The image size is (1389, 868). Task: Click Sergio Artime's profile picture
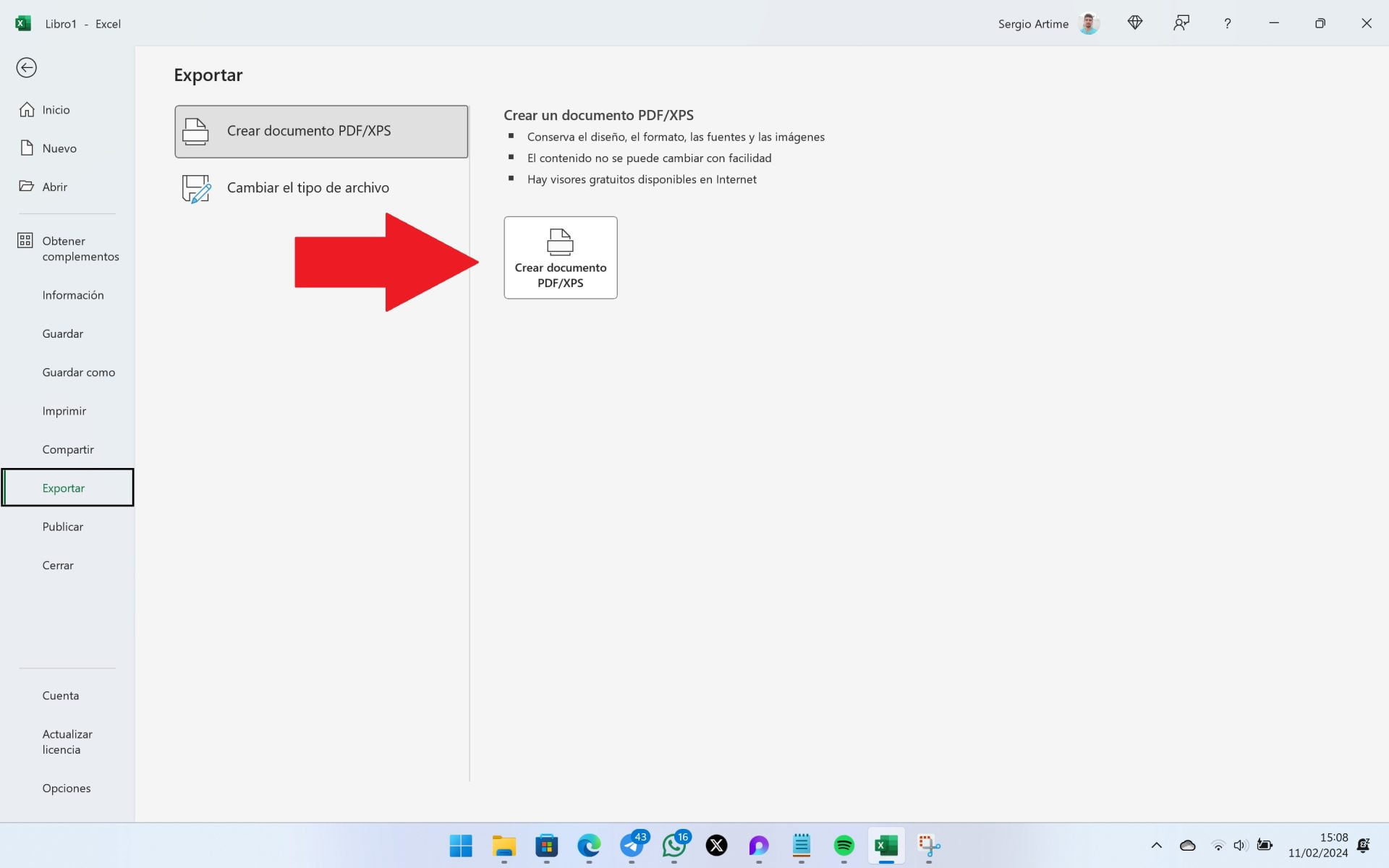pyautogui.click(x=1088, y=23)
